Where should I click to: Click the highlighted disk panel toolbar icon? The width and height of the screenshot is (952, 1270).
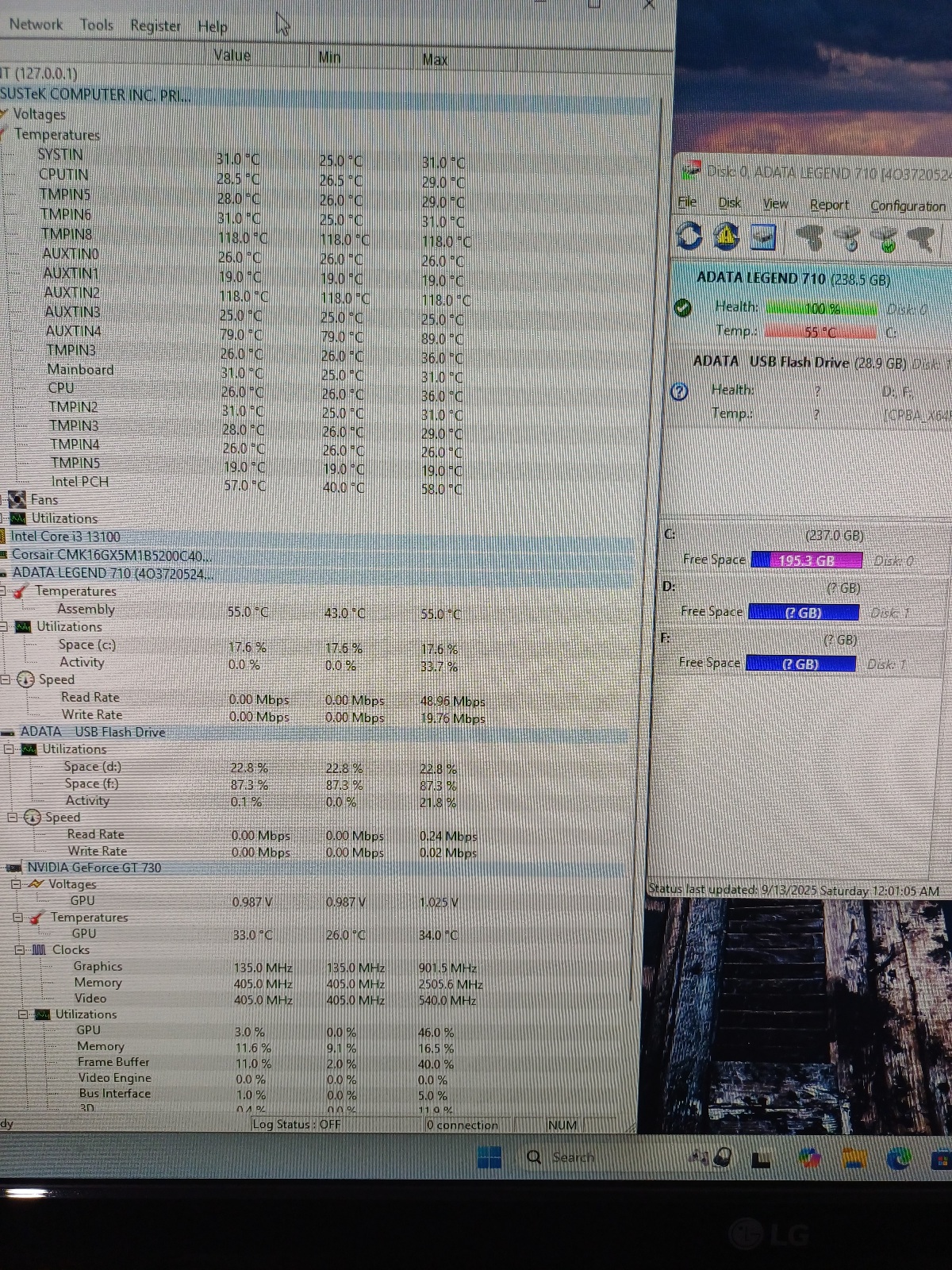pos(762,237)
